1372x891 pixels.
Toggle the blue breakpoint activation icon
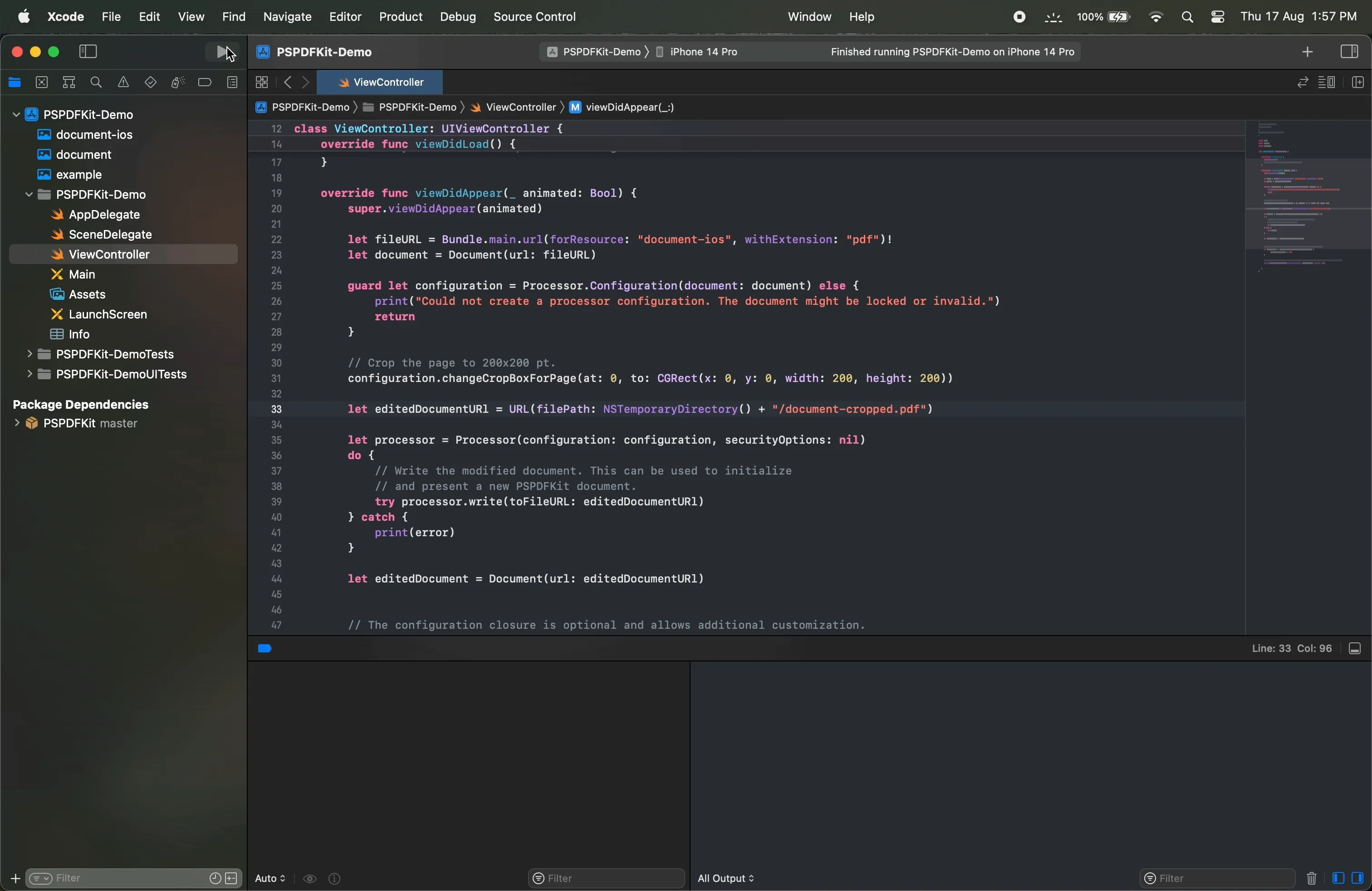[265, 649]
